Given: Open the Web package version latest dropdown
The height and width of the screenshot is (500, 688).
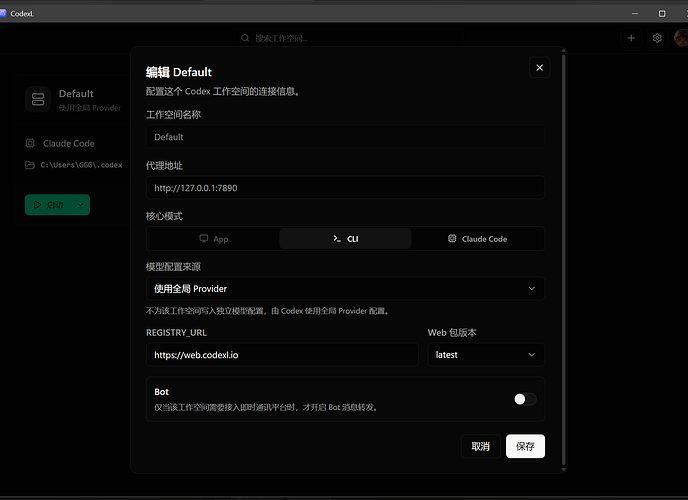Looking at the screenshot, I should click(486, 355).
